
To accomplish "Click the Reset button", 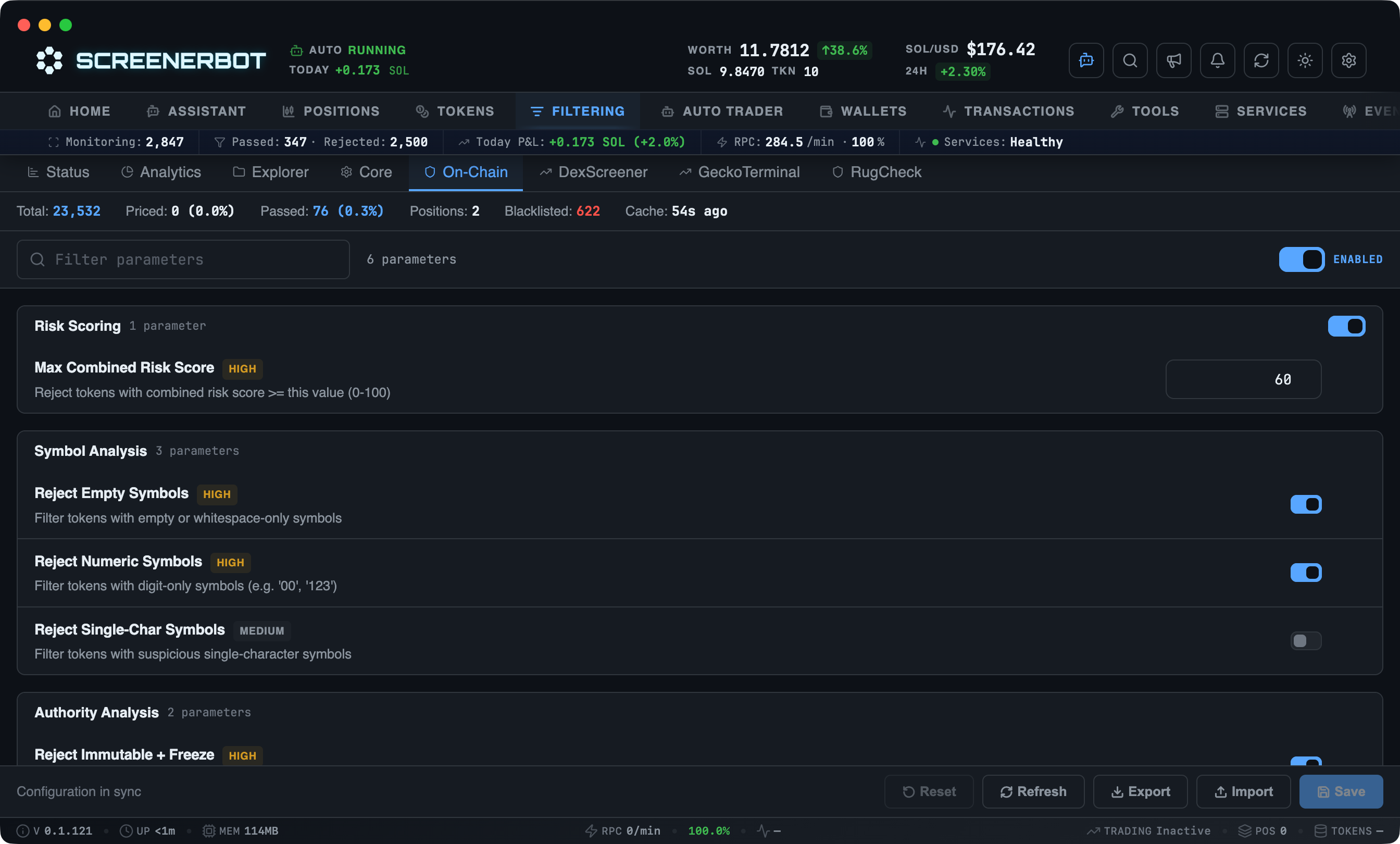I will coord(929,792).
